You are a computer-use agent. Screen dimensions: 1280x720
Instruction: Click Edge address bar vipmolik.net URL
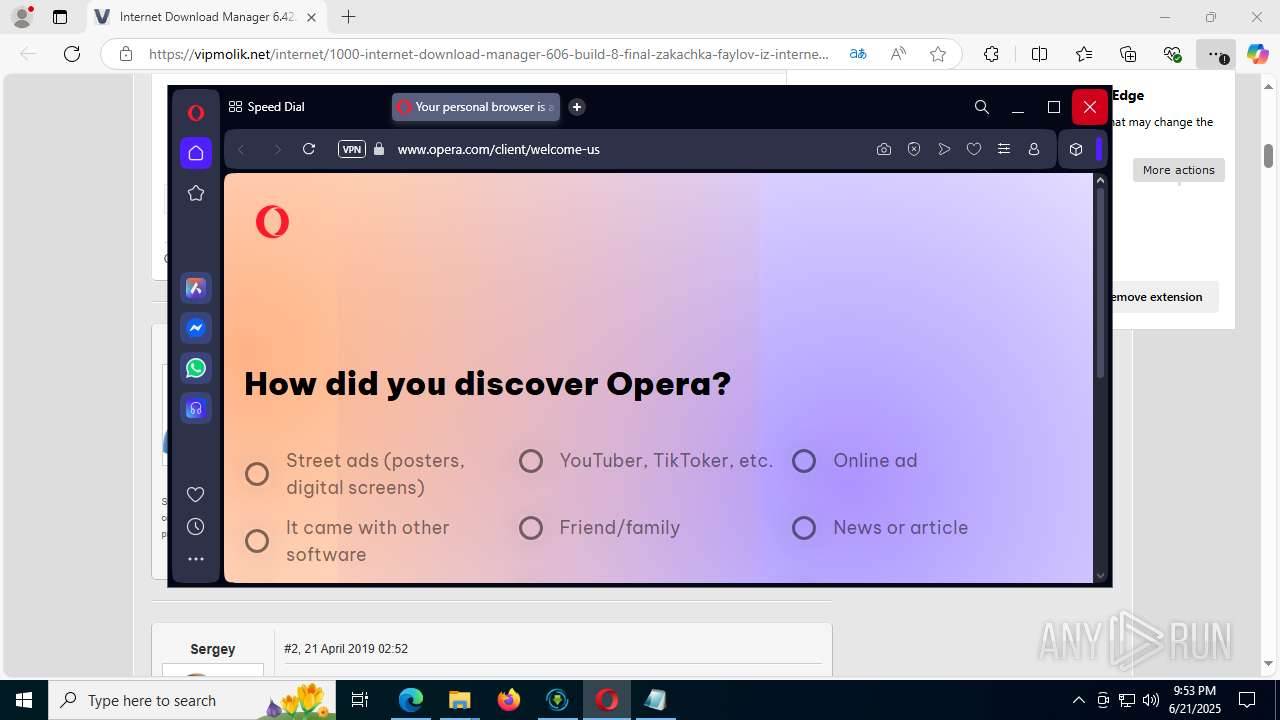[489, 54]
